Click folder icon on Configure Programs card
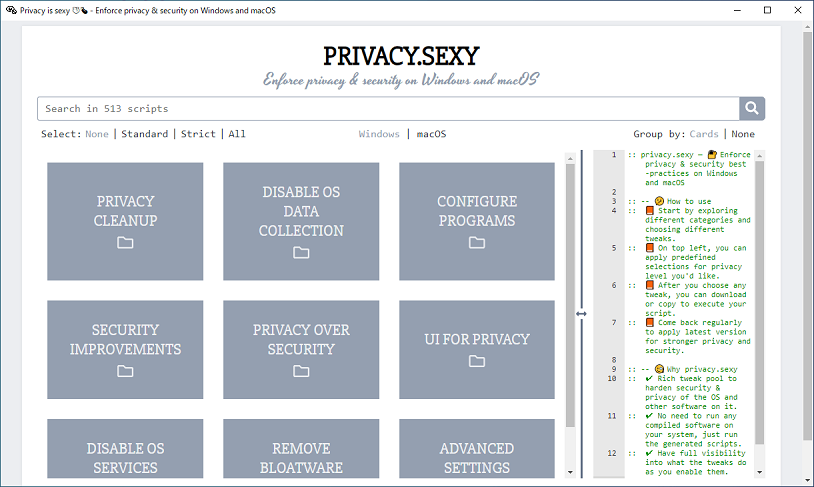 (x=477, y=242)
